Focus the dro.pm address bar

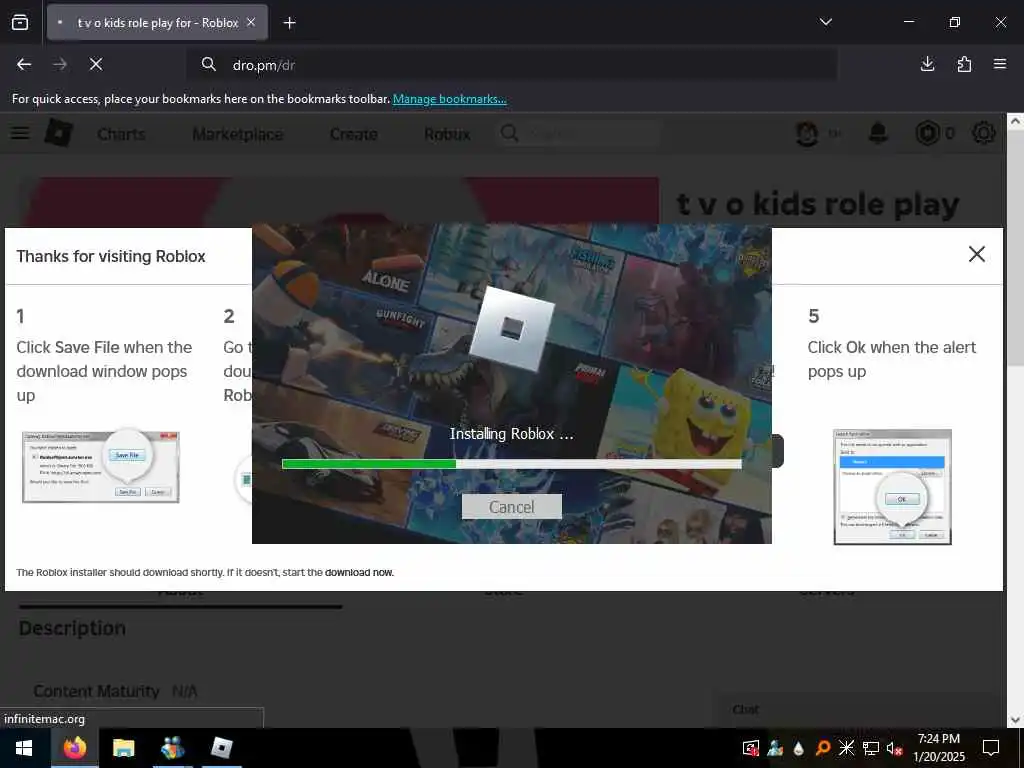(511, 65)
